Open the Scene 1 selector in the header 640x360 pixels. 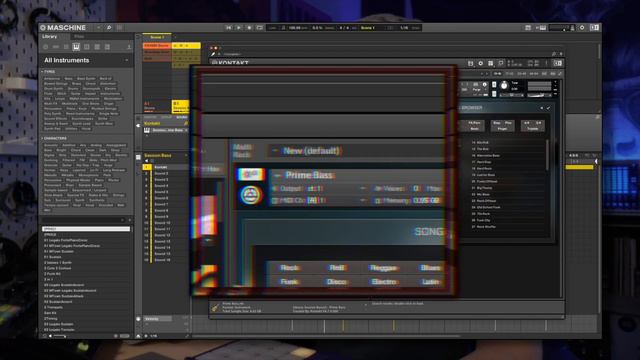pos(368,28)
